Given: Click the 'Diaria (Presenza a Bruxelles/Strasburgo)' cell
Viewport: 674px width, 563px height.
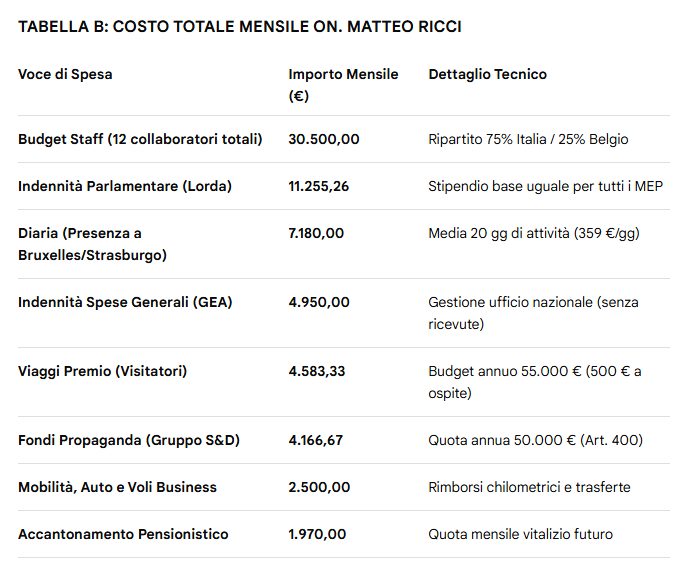Looking at the screenshot, I should point(93,244).
